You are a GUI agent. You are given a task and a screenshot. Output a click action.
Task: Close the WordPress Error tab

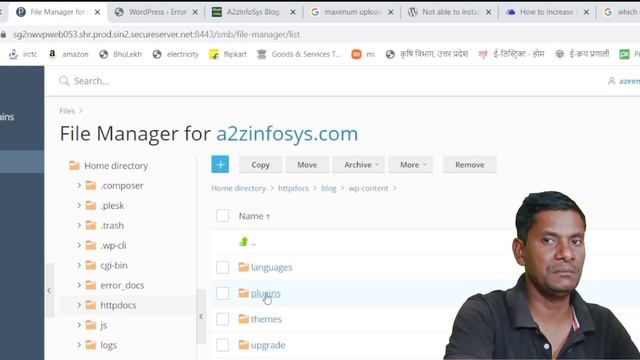(x=195, y=12)
